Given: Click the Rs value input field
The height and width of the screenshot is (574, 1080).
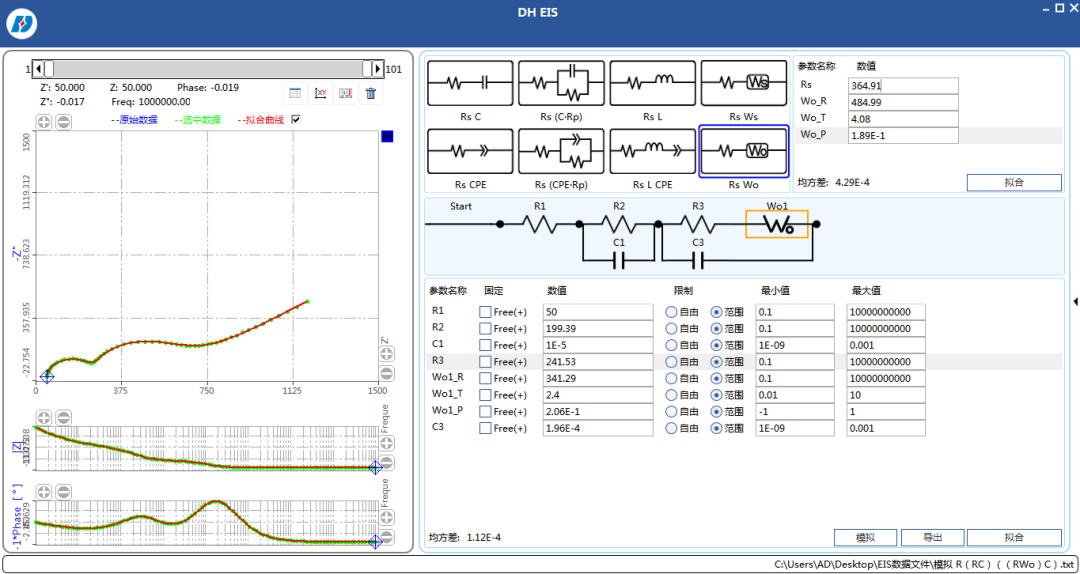Looking at the screenshot, I should [904, 85].
